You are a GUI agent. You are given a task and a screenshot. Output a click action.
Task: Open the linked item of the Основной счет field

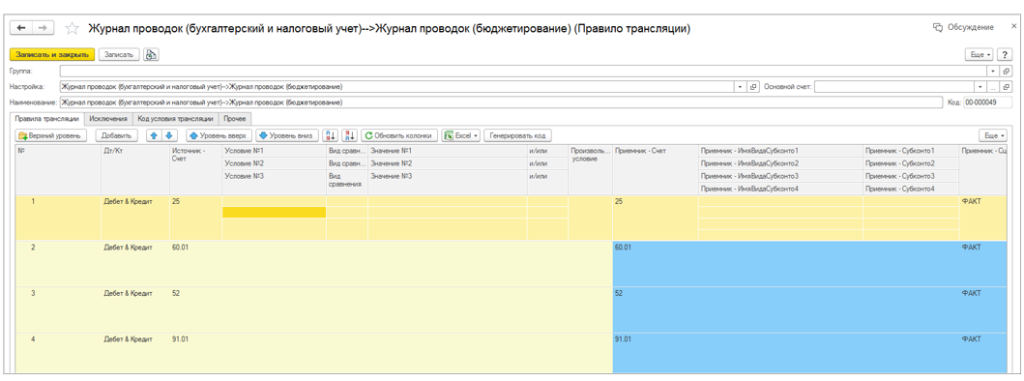click(x=1006, y=86)
